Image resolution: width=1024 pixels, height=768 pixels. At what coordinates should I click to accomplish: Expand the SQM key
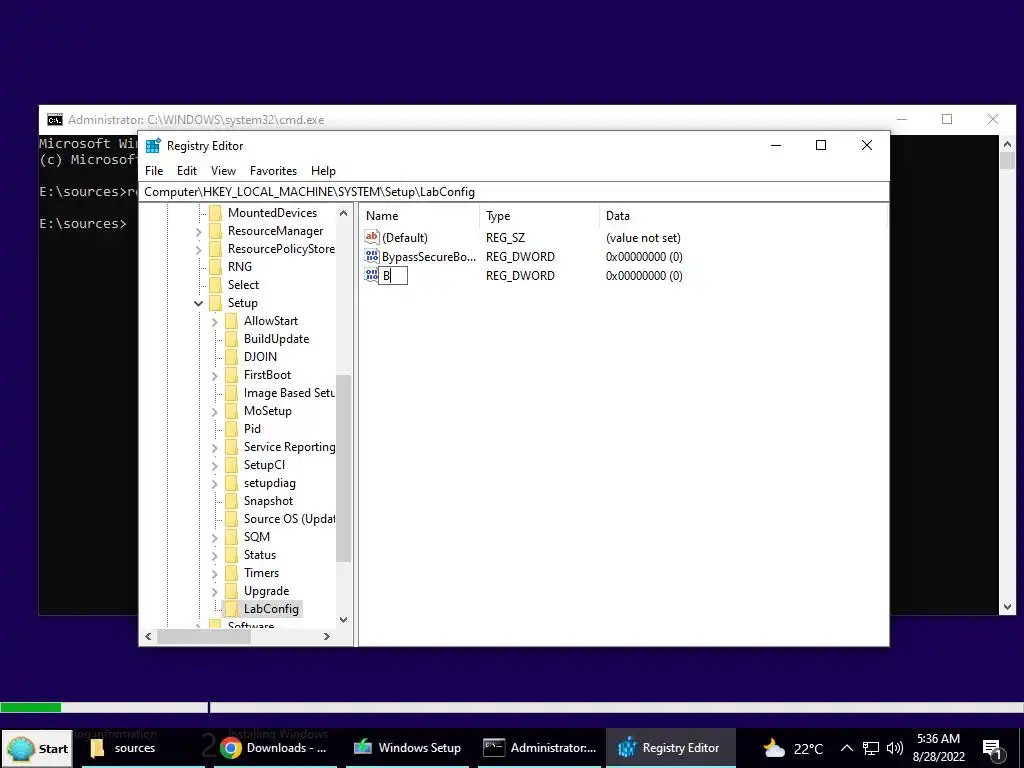215,537
